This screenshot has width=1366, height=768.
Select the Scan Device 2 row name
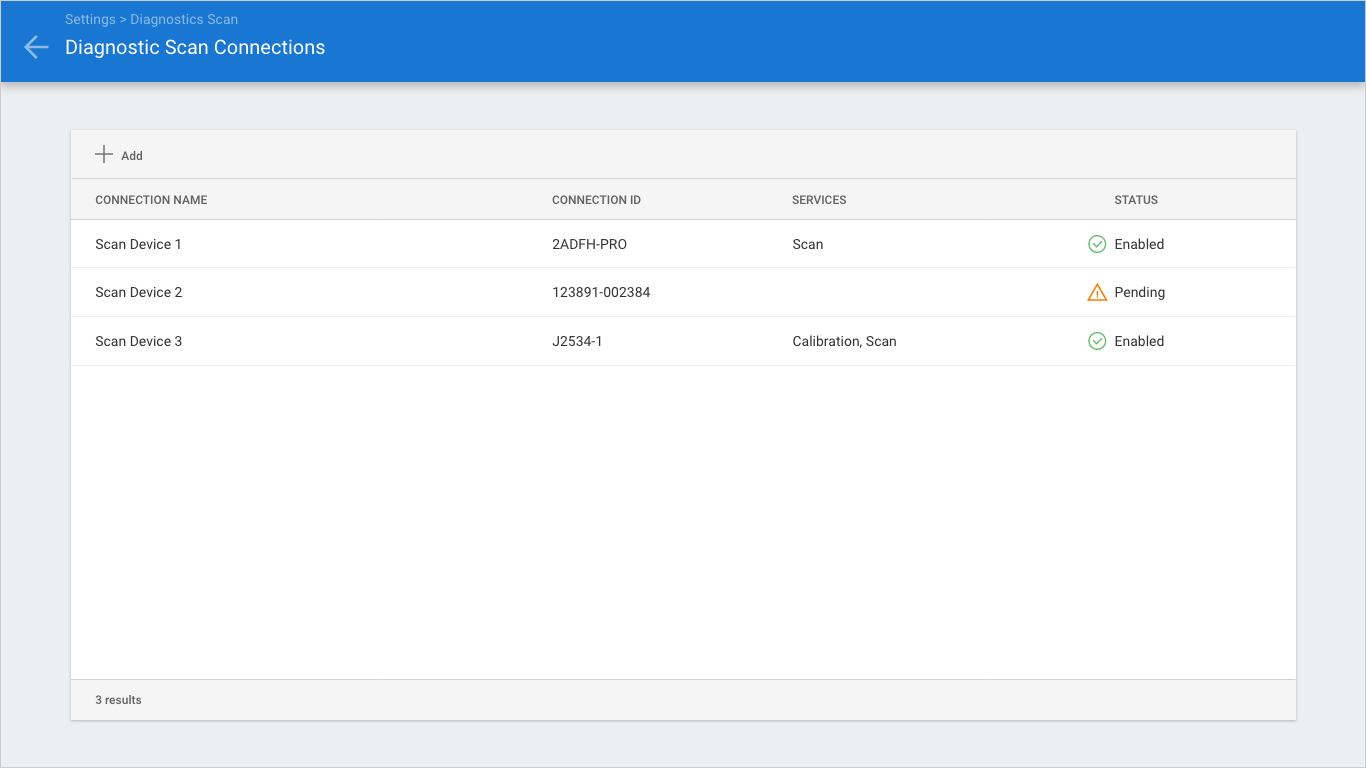(138, 292)
